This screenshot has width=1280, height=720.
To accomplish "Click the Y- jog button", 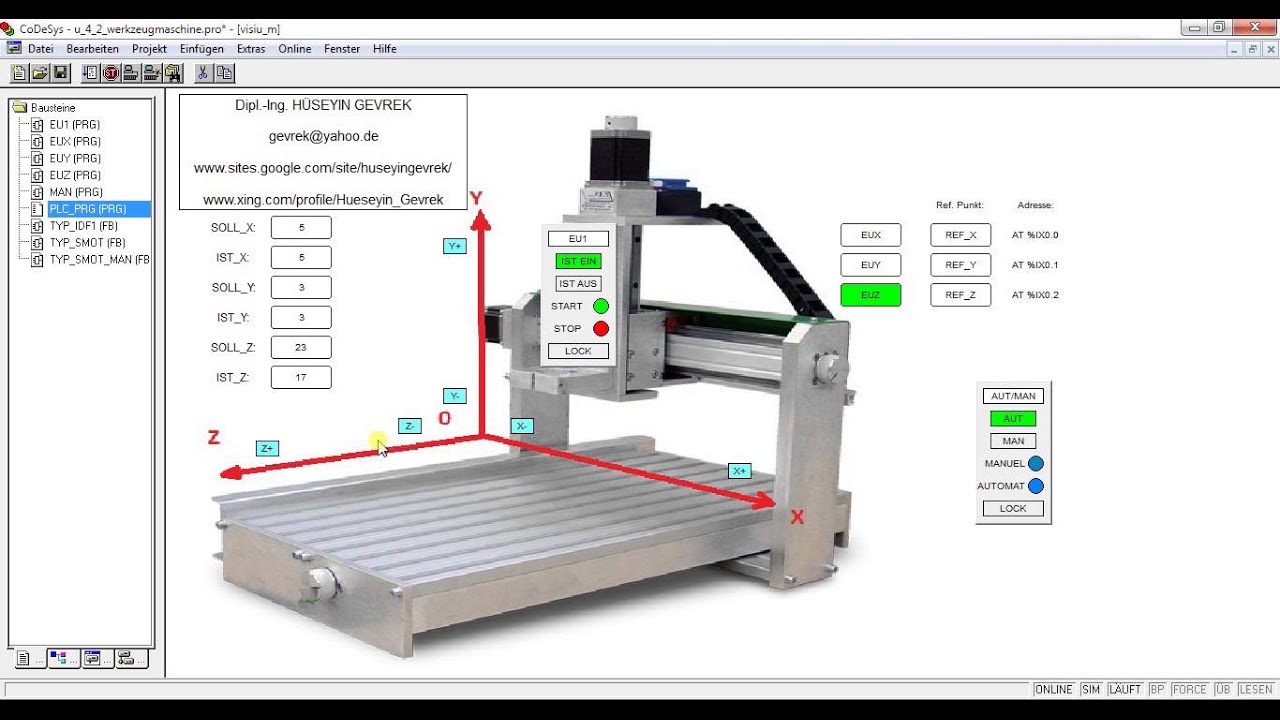I will coord(455,396).
